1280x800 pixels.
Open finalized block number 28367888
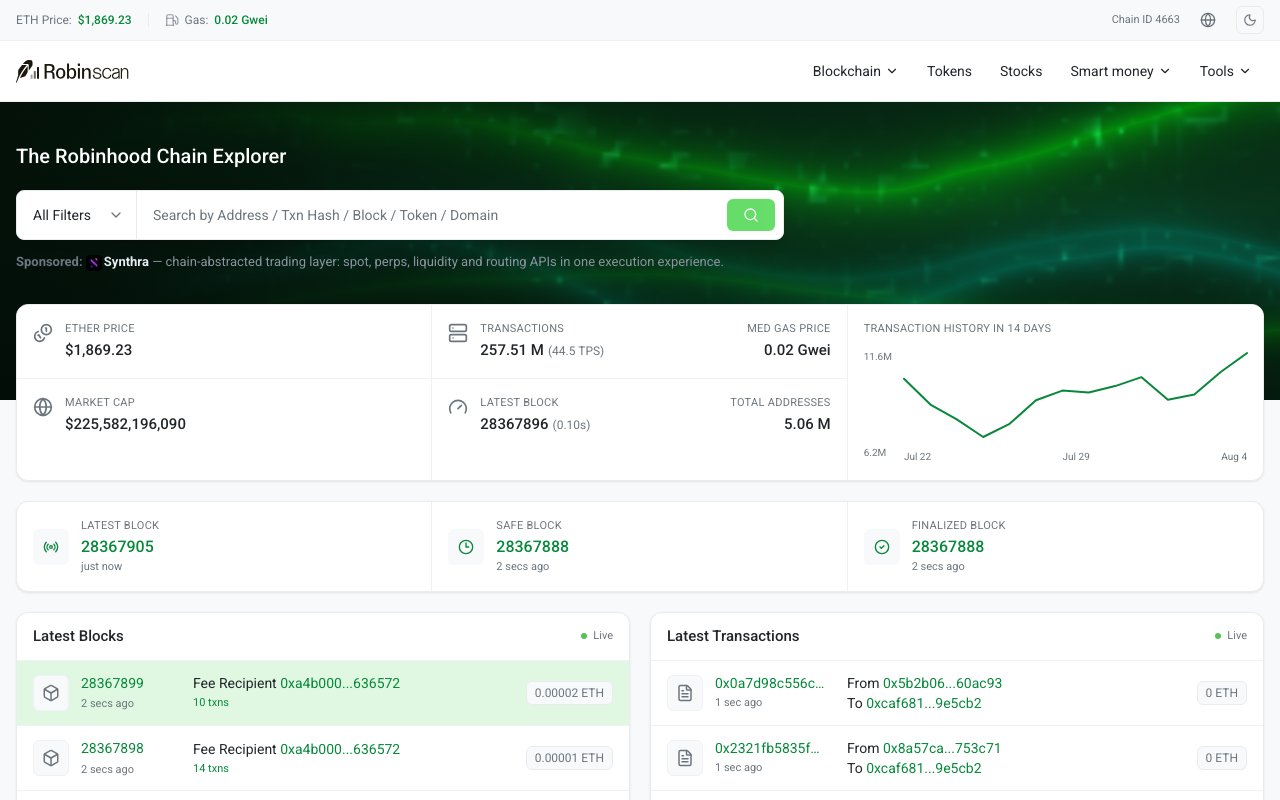tap(948, 547)
